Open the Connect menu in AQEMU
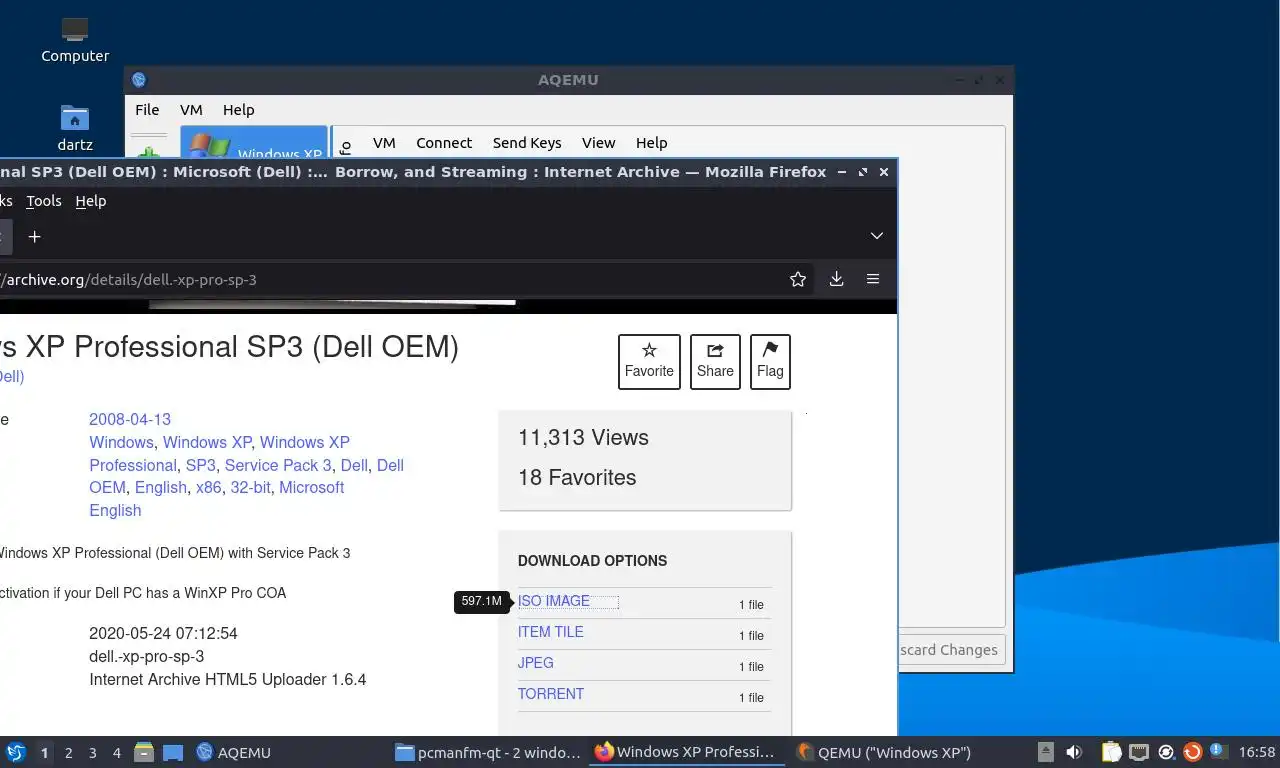This screenshot has width=1280, height=768. [x=444, y=143]
